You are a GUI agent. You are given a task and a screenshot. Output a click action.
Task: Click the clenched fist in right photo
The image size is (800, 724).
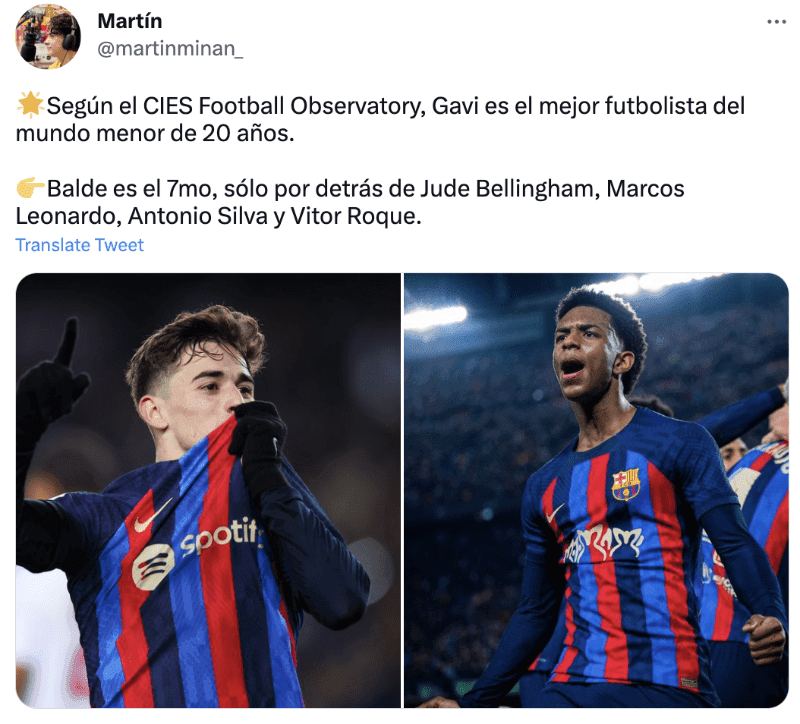pos(764,639)
